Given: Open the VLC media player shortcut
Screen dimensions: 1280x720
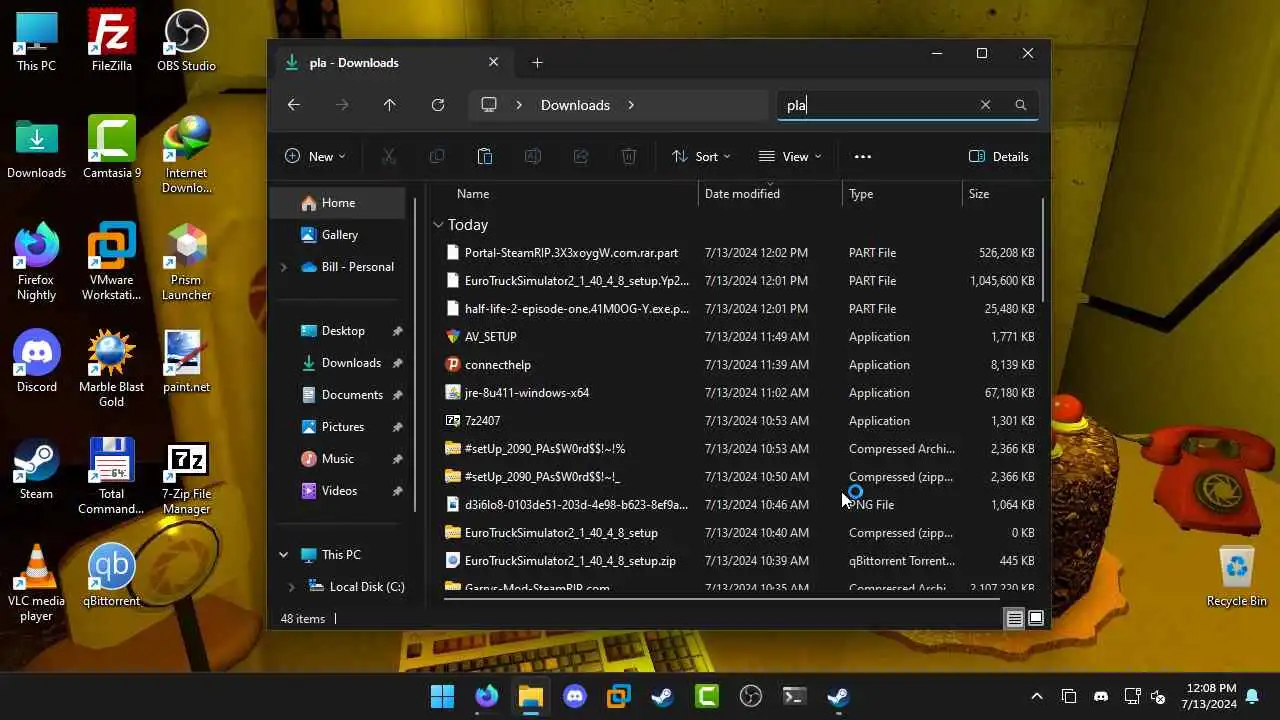Looking at the screenshot, I should click(36, 583).
